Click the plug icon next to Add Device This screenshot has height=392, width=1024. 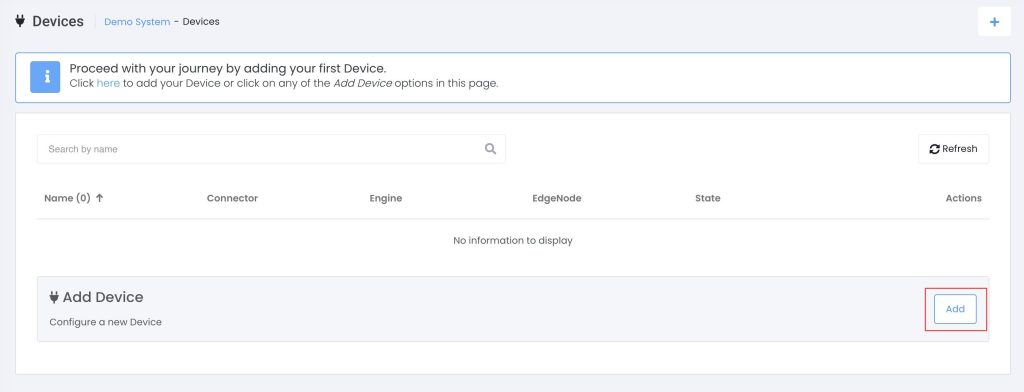pyautogui.click(x=54, y=297)
